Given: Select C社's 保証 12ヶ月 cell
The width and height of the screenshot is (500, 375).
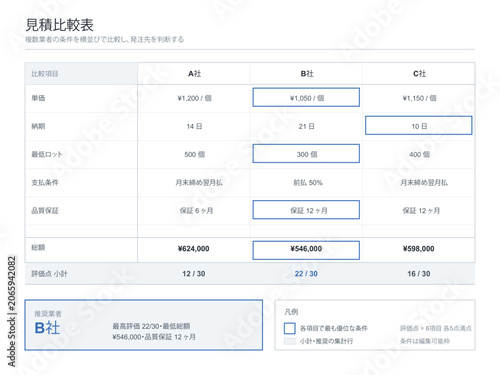Looking at the screenshot, I should 419,211.
